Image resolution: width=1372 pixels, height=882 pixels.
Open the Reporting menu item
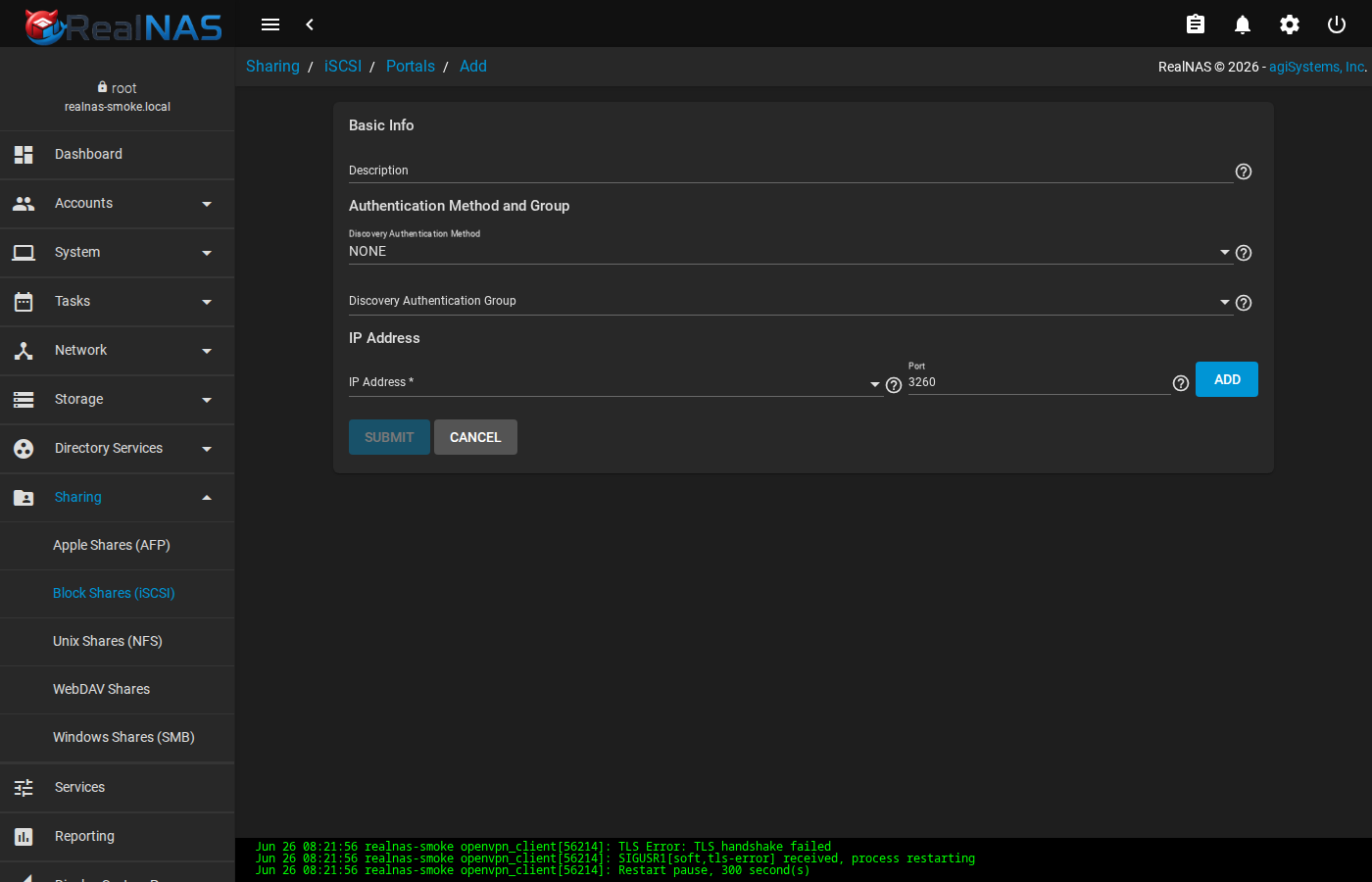[x=118, y=837]
